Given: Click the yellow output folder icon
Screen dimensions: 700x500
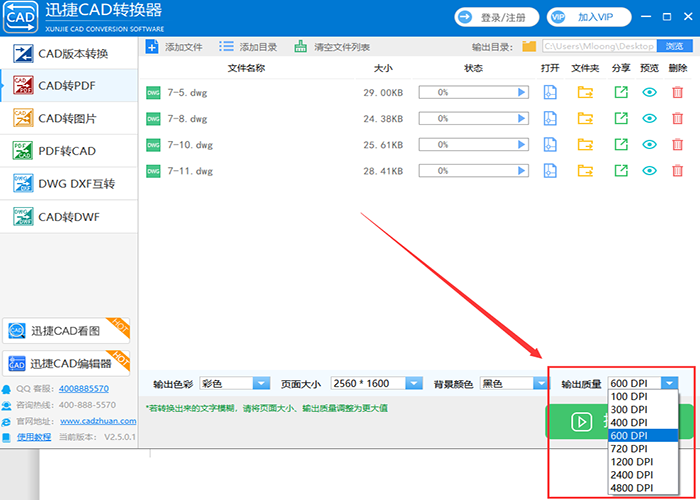Looking at the screenshot, I should coord(529,46).
